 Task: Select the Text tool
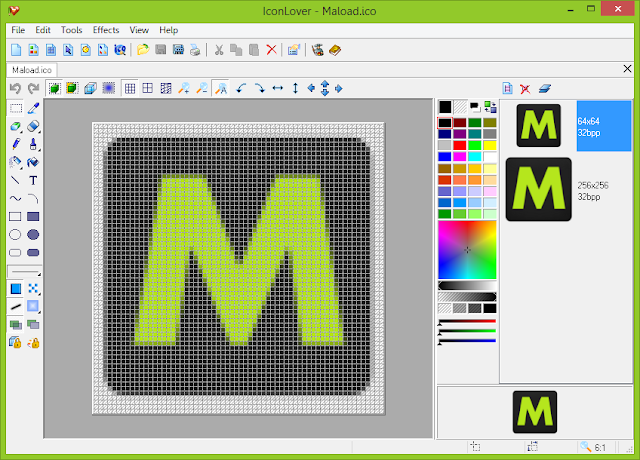[33, 180]
